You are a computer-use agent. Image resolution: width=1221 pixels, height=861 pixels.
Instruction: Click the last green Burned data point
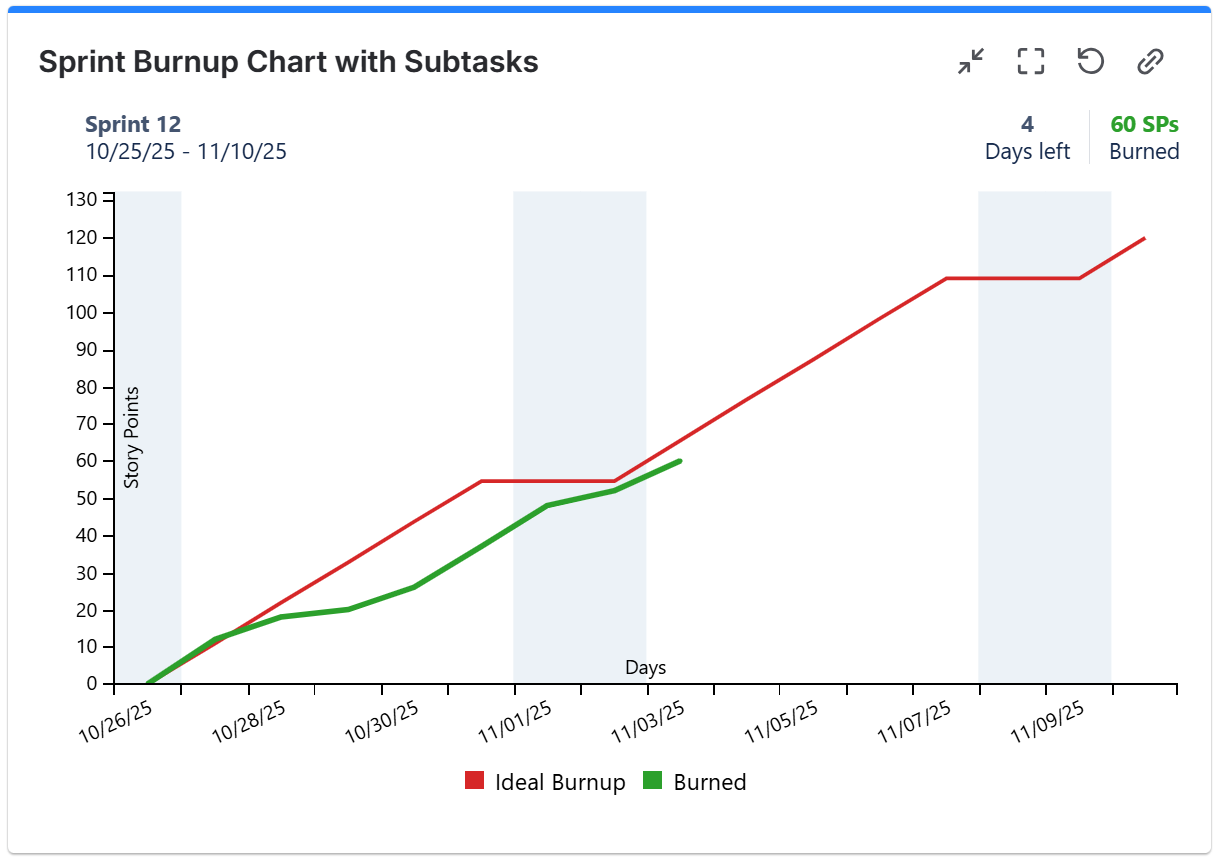coord(679,462)
